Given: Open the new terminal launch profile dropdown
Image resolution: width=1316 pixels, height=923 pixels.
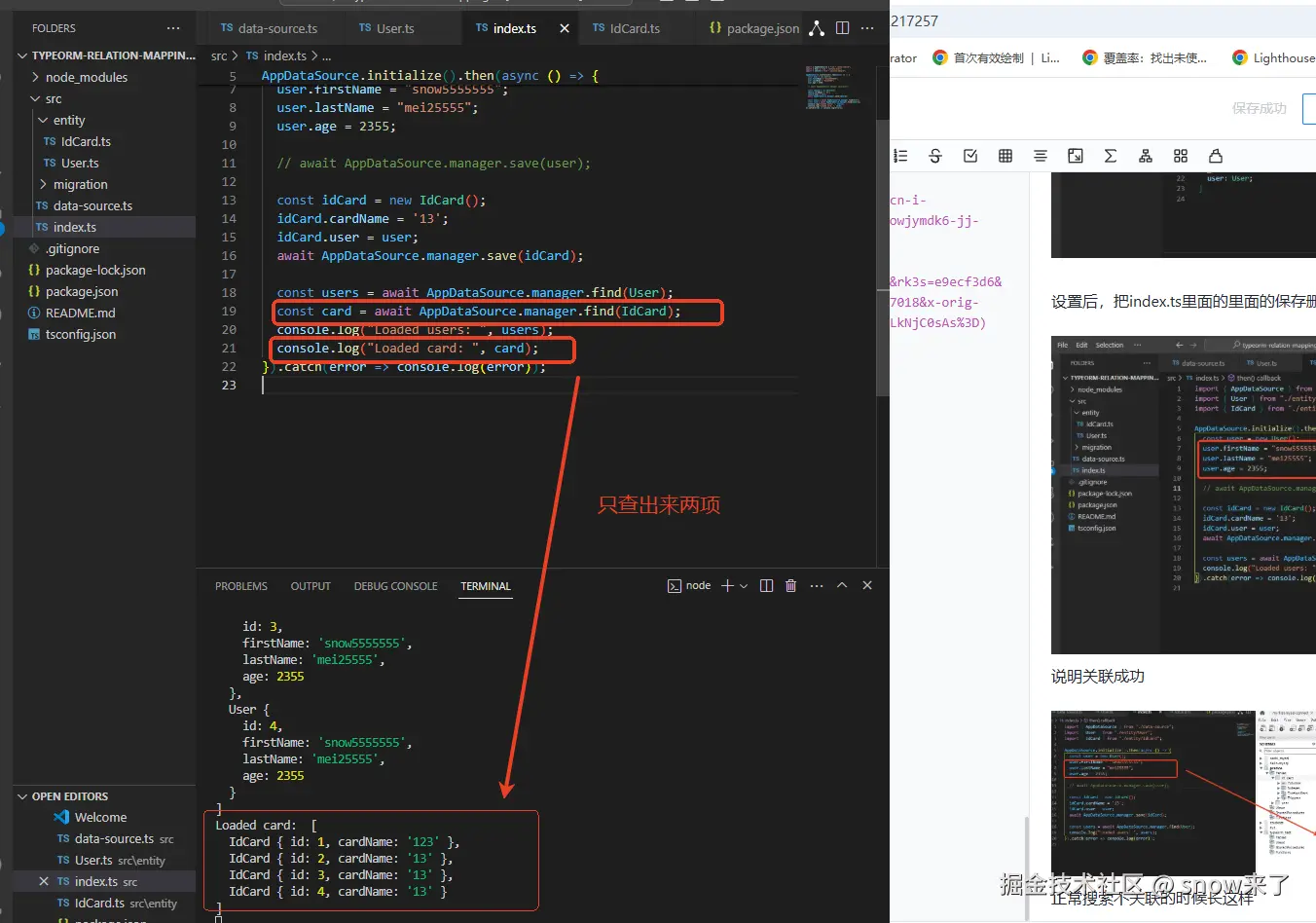Looking at the screenshot, I should (x=744, y=586).
